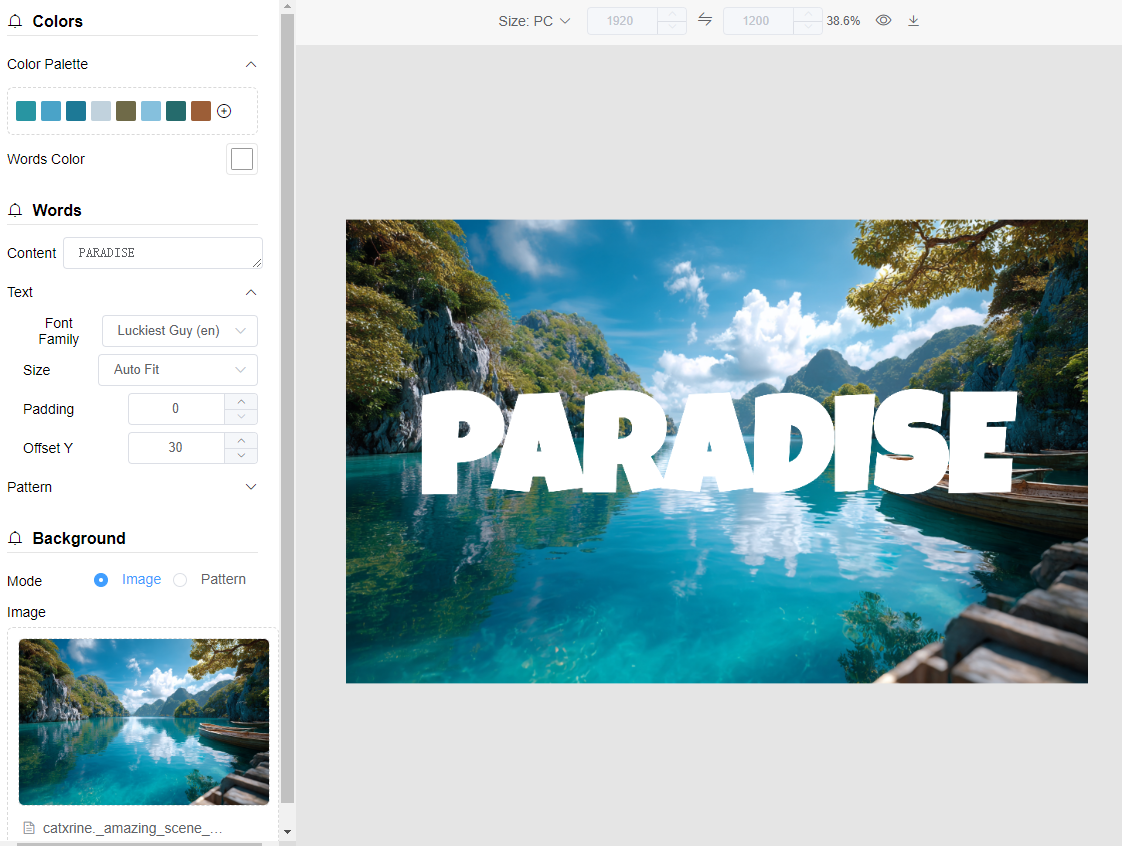Click the bell icon beside Words heading
1122x846 pixels.
(15, 210)
